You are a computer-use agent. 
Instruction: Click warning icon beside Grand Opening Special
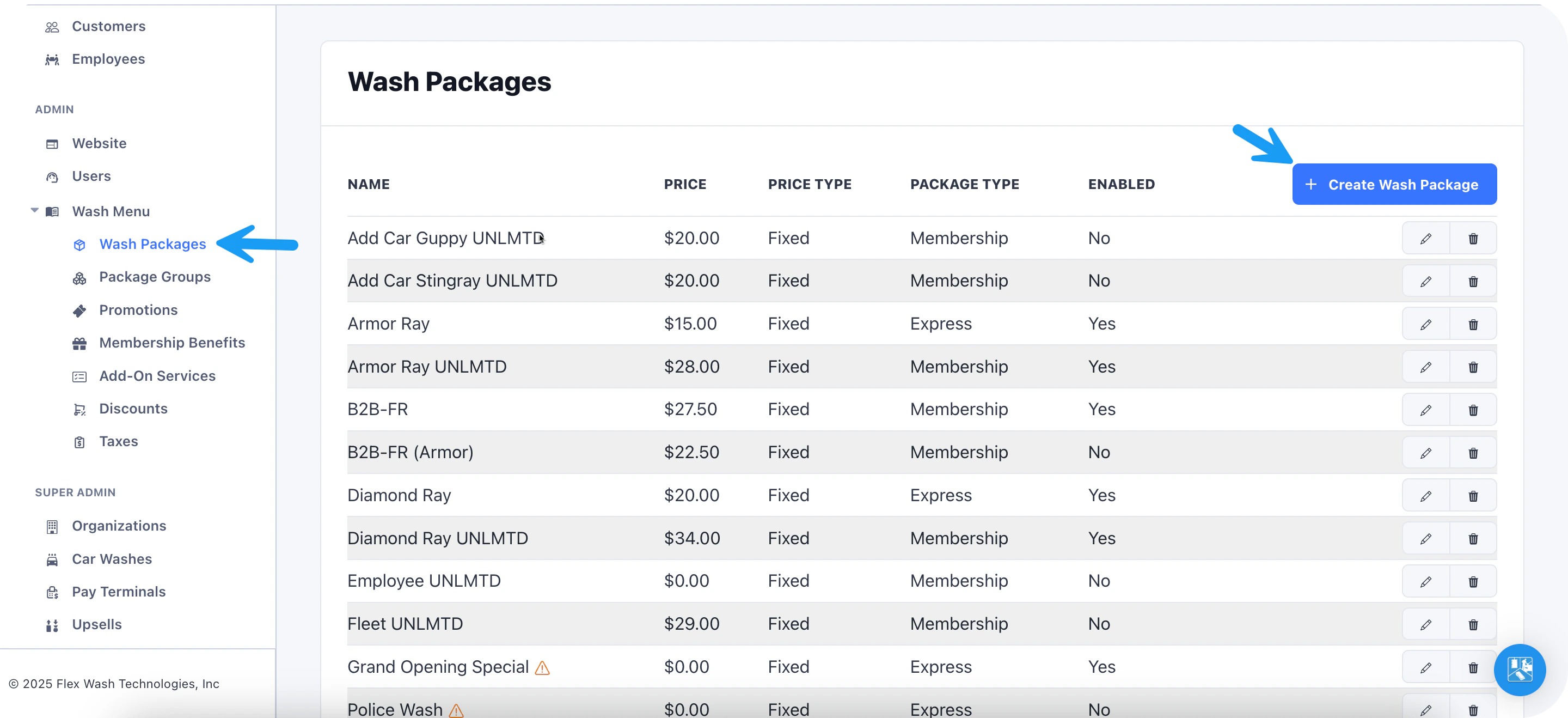pos(542,668)
